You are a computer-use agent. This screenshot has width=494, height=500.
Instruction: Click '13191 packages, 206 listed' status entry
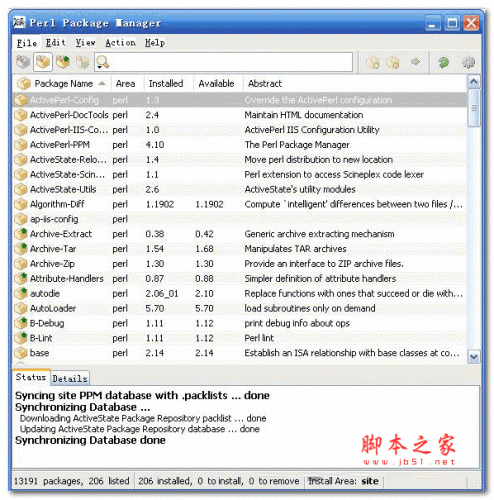[71, 481]
